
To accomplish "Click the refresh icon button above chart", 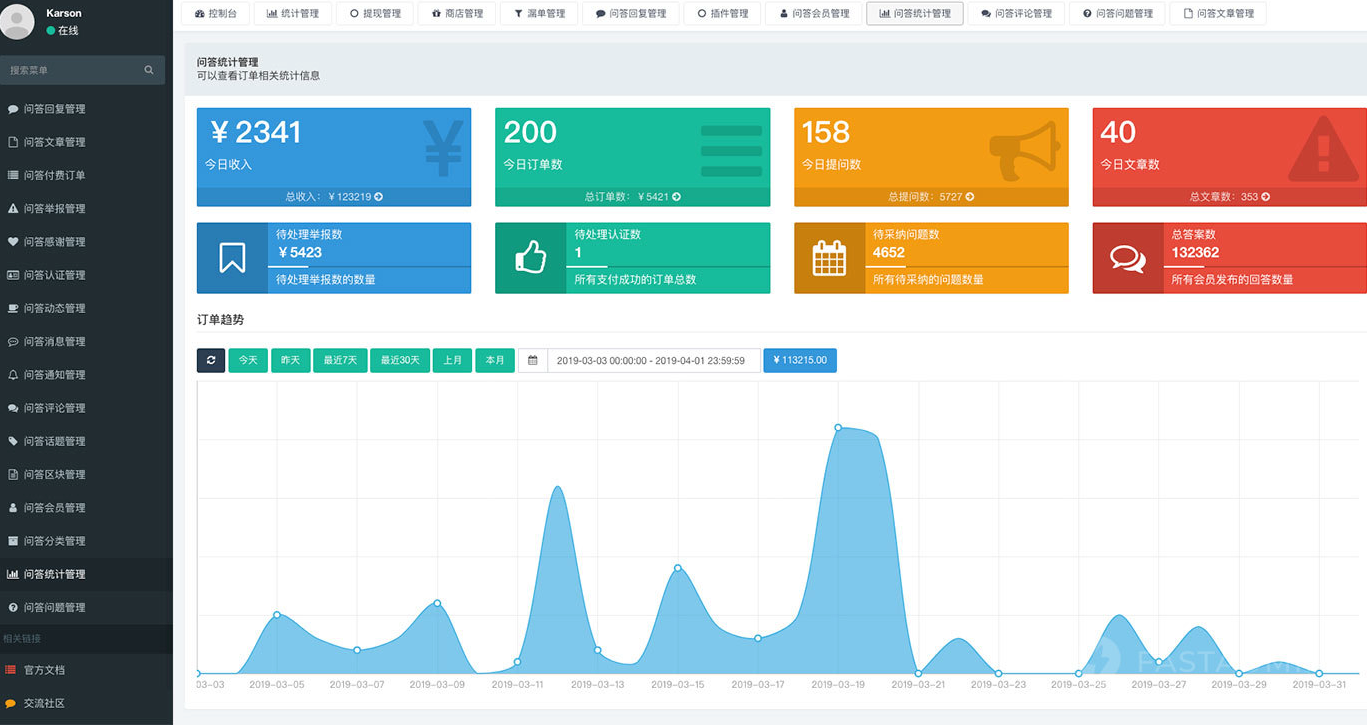I will pyautogui.click(x=211, y=360).
